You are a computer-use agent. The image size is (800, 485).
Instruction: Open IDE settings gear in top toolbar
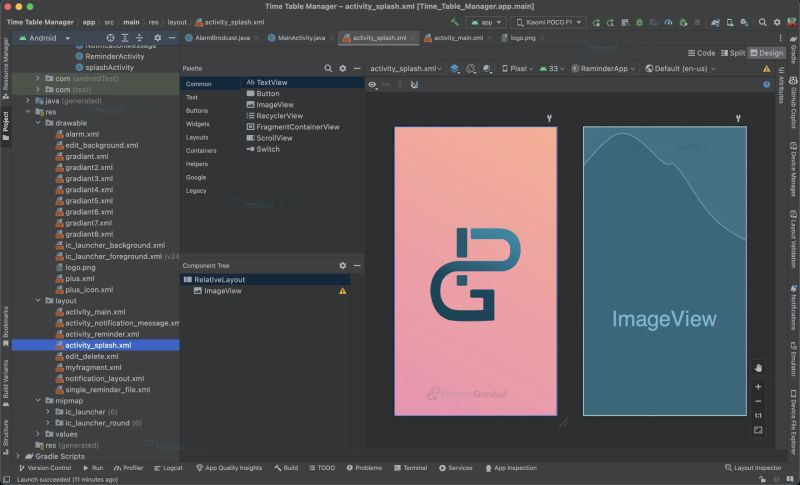[x=777, y=22]
